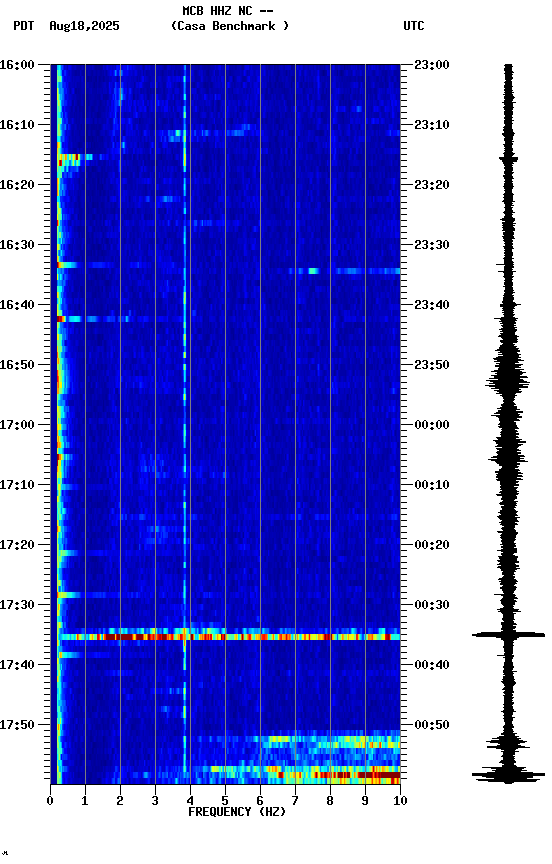Click frequency axis tick label '10'
The height and width of the screenshot is (864, 552).
[400, 801]
